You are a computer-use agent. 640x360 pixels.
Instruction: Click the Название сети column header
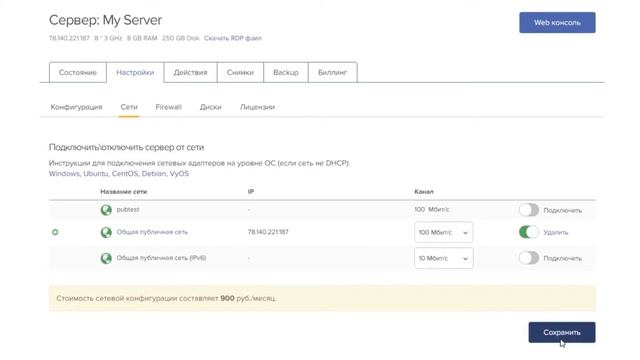coord(124,191)
